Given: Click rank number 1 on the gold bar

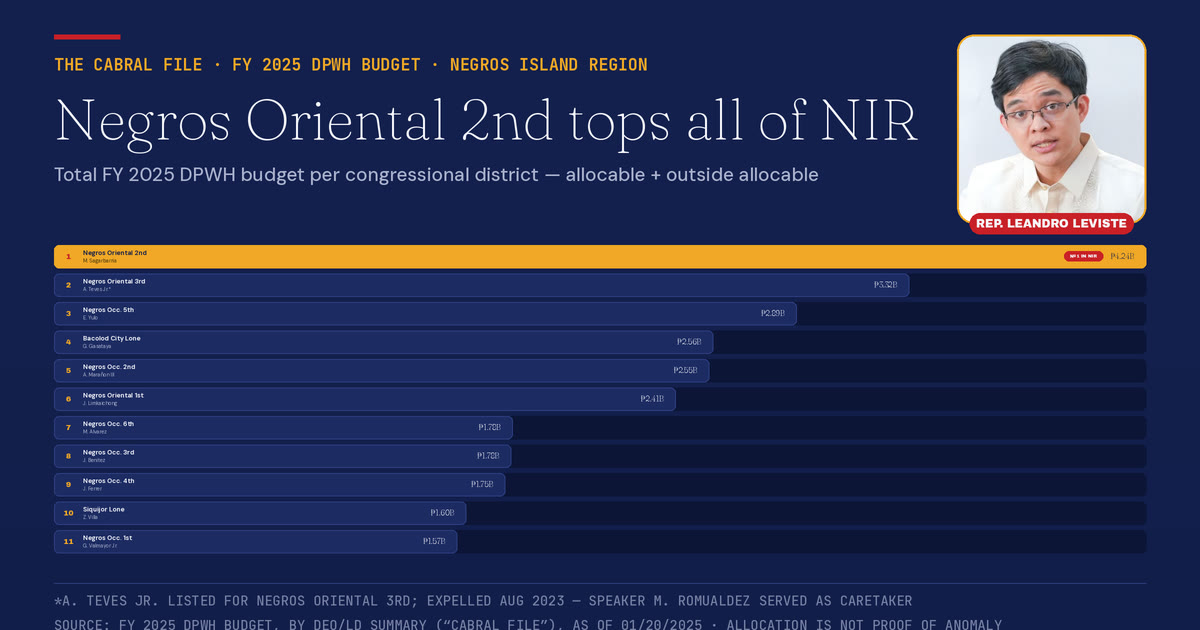Looking at the screenshot, I should 68,257.
